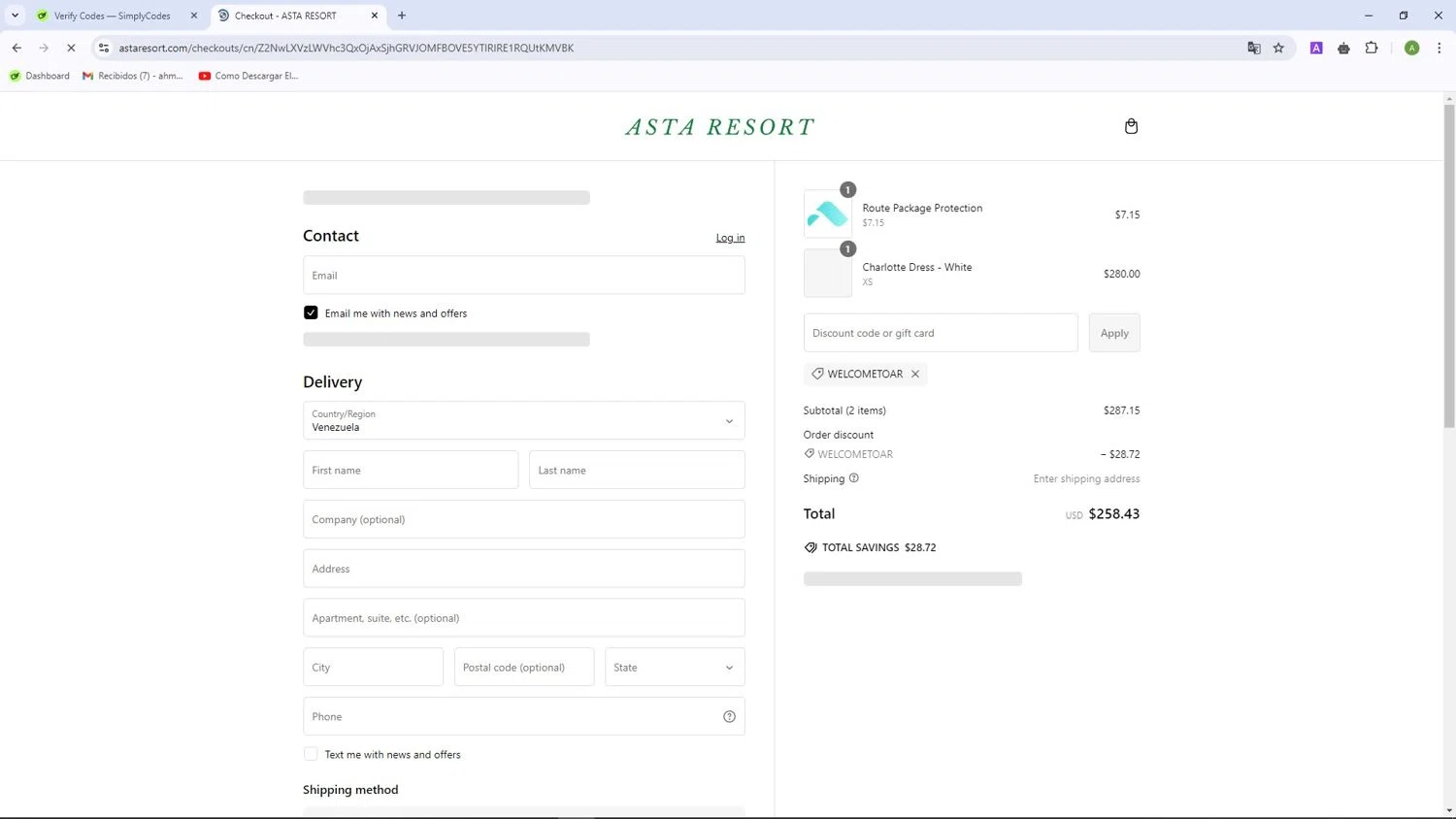Click the Enter shipping address text
Viewport: 1456px width, 819px height.
(1086, 478)
